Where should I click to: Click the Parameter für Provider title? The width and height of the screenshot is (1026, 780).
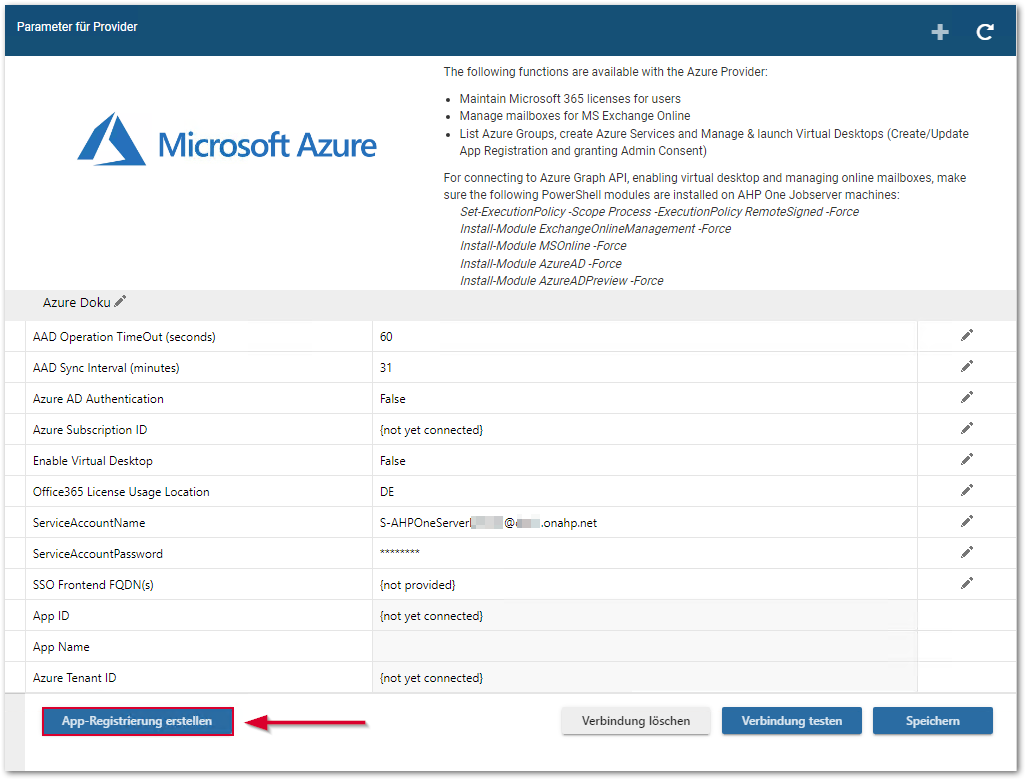click(77, 27)
